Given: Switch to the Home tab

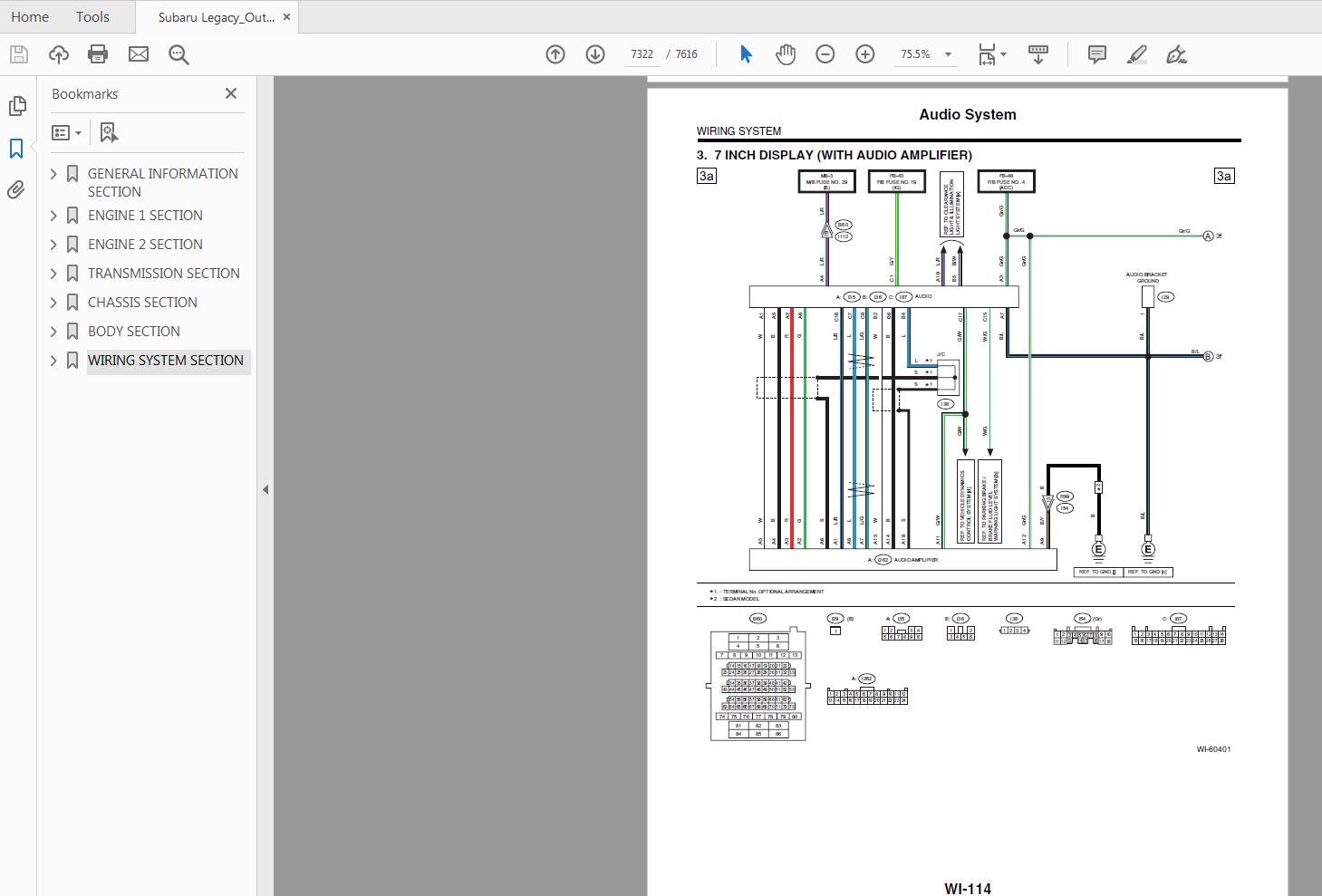Looking at the screenshot, I should [x=30, y=16].
